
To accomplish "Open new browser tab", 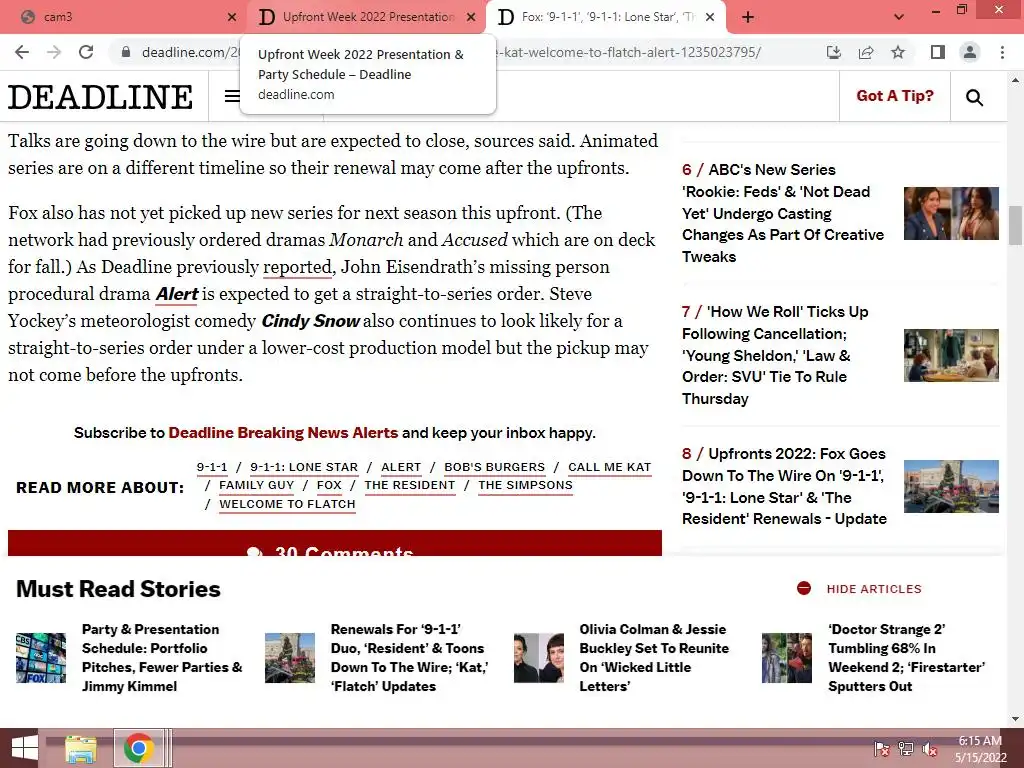I will (748, 17).
